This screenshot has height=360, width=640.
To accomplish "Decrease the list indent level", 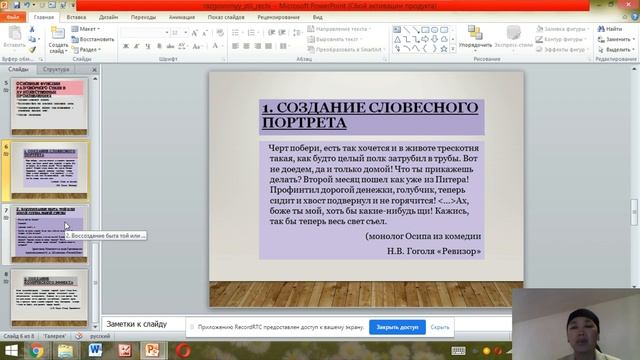I will (271, 33).
